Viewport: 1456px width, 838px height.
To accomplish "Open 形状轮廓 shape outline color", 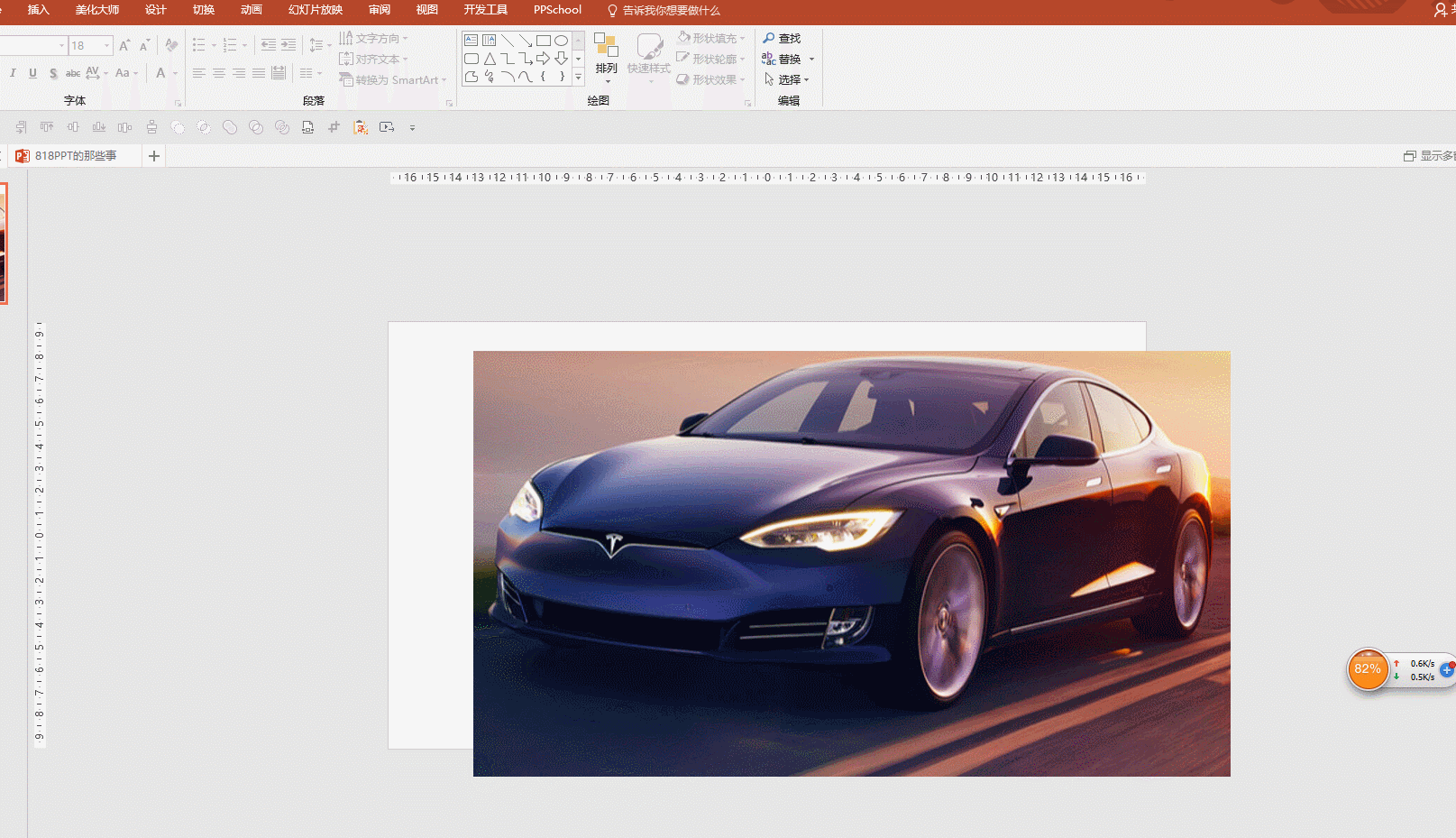I will (x=711, y=59).
